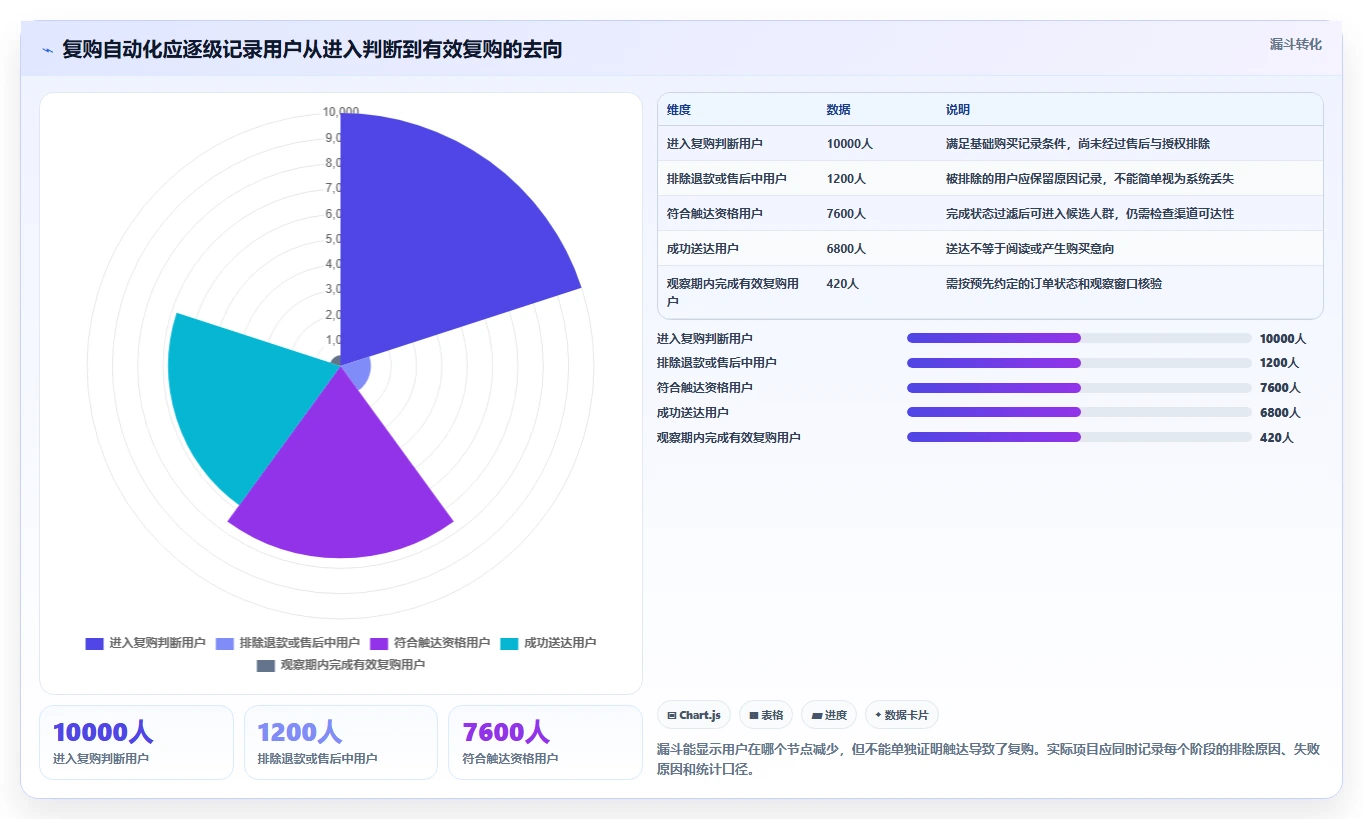Click the 说明 column header
This screenshot has height=819, width=1363.
click(958, 110)
